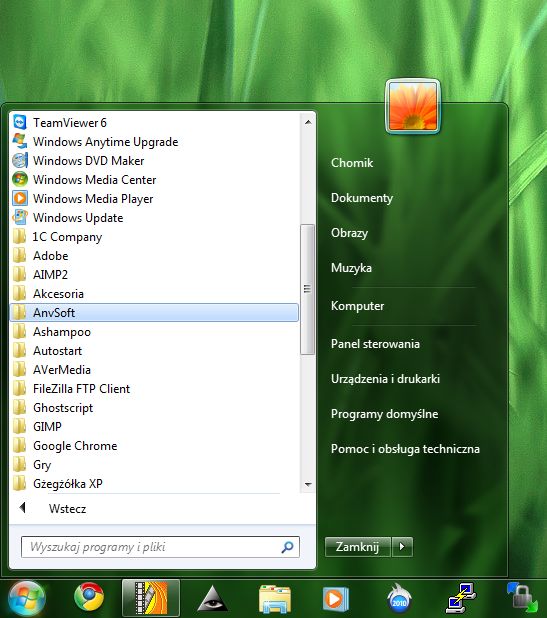Expand the Adobe program folder
This screenshot has width=547, height=618.
154,255
